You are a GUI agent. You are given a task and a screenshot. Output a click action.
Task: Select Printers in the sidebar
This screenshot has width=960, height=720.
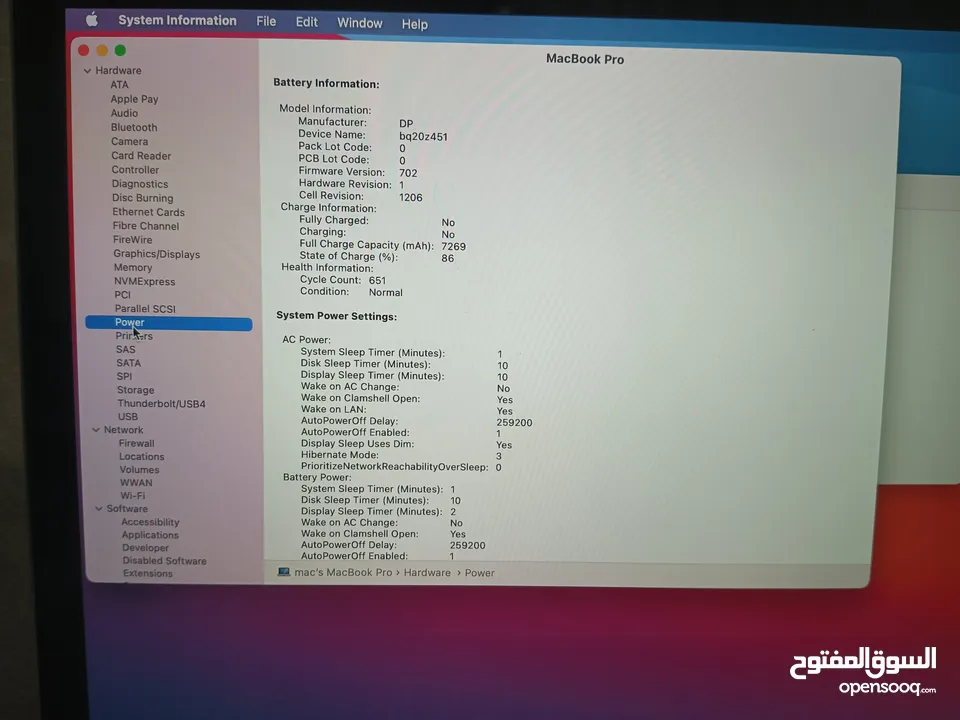tap(134, 336)
